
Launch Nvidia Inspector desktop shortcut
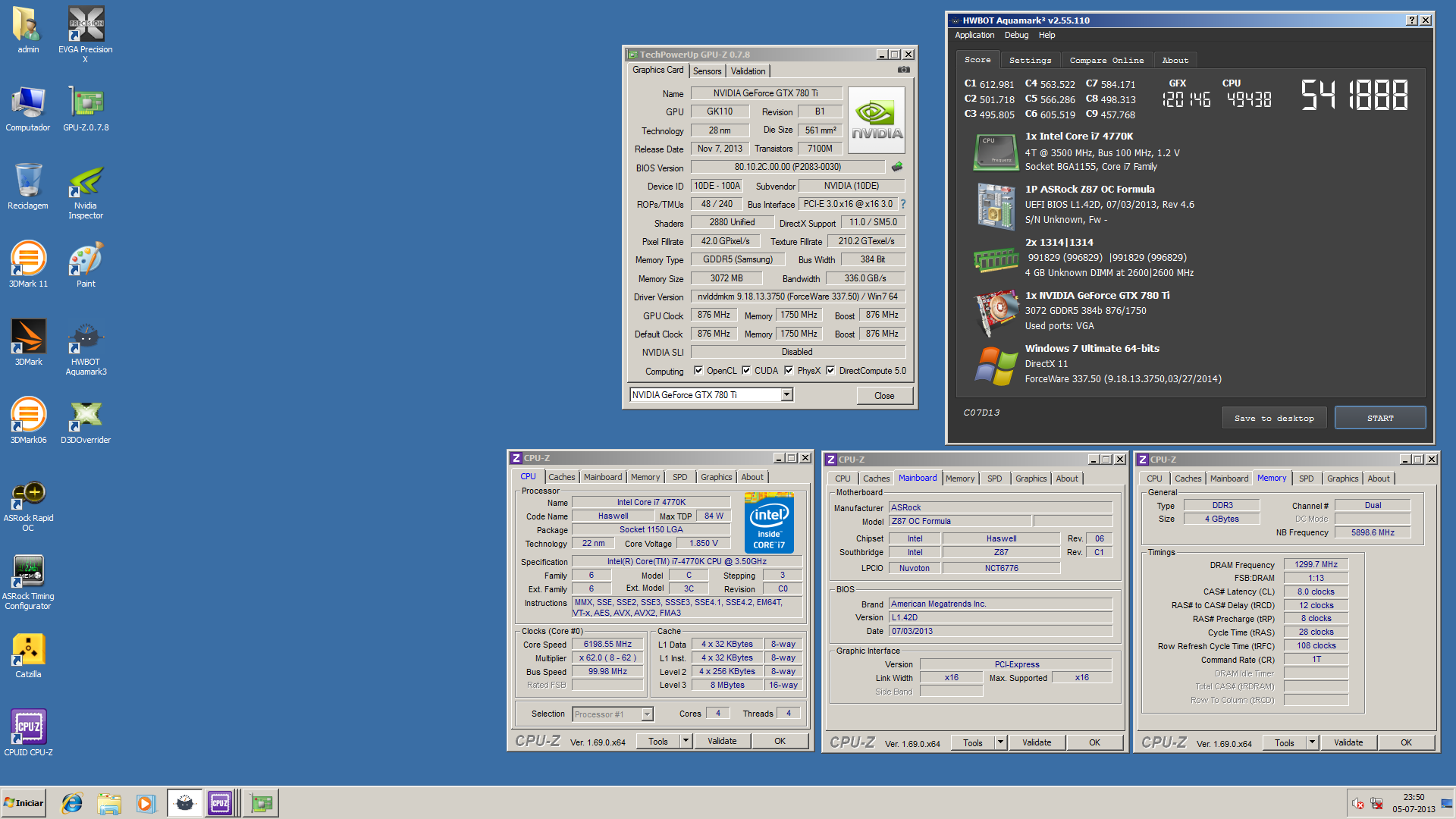coord(86,191)
